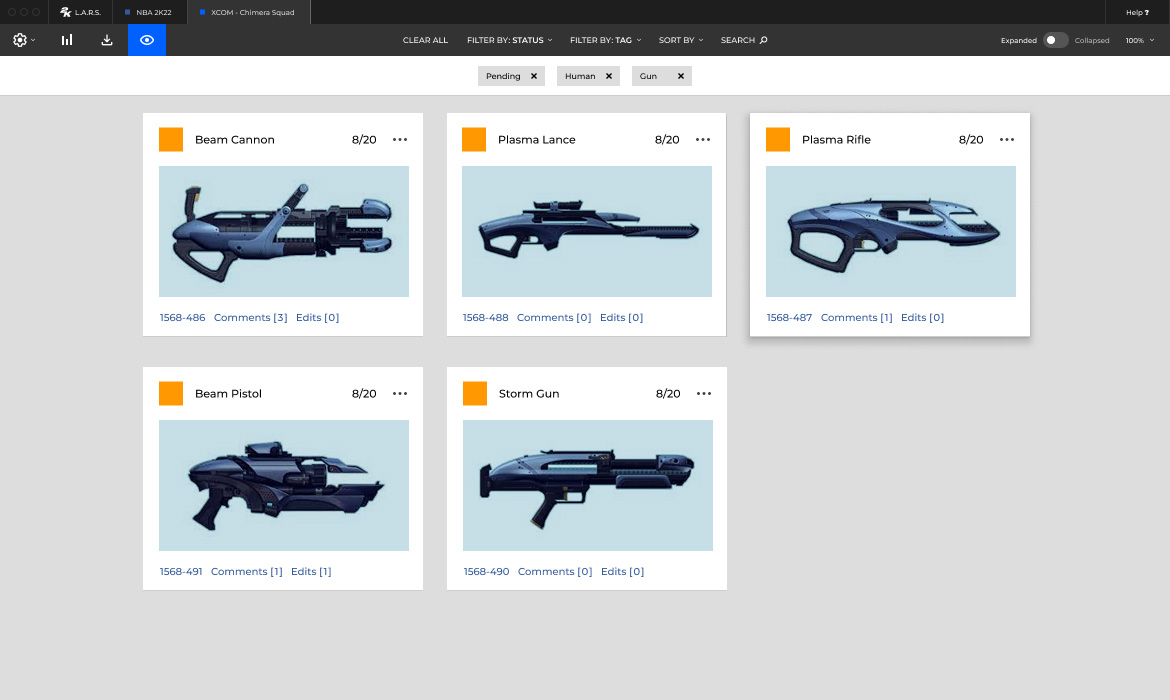Screen dimensions: 1170x700
Task: Open more options for Plasma Rifle
Action: [x=1007, y=140]
